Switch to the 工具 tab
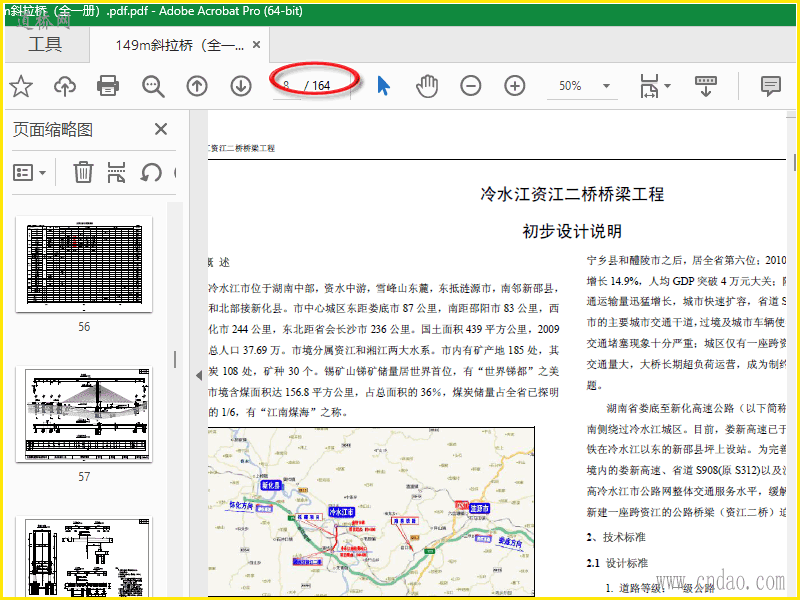800x600 pixels. [45, 45]
